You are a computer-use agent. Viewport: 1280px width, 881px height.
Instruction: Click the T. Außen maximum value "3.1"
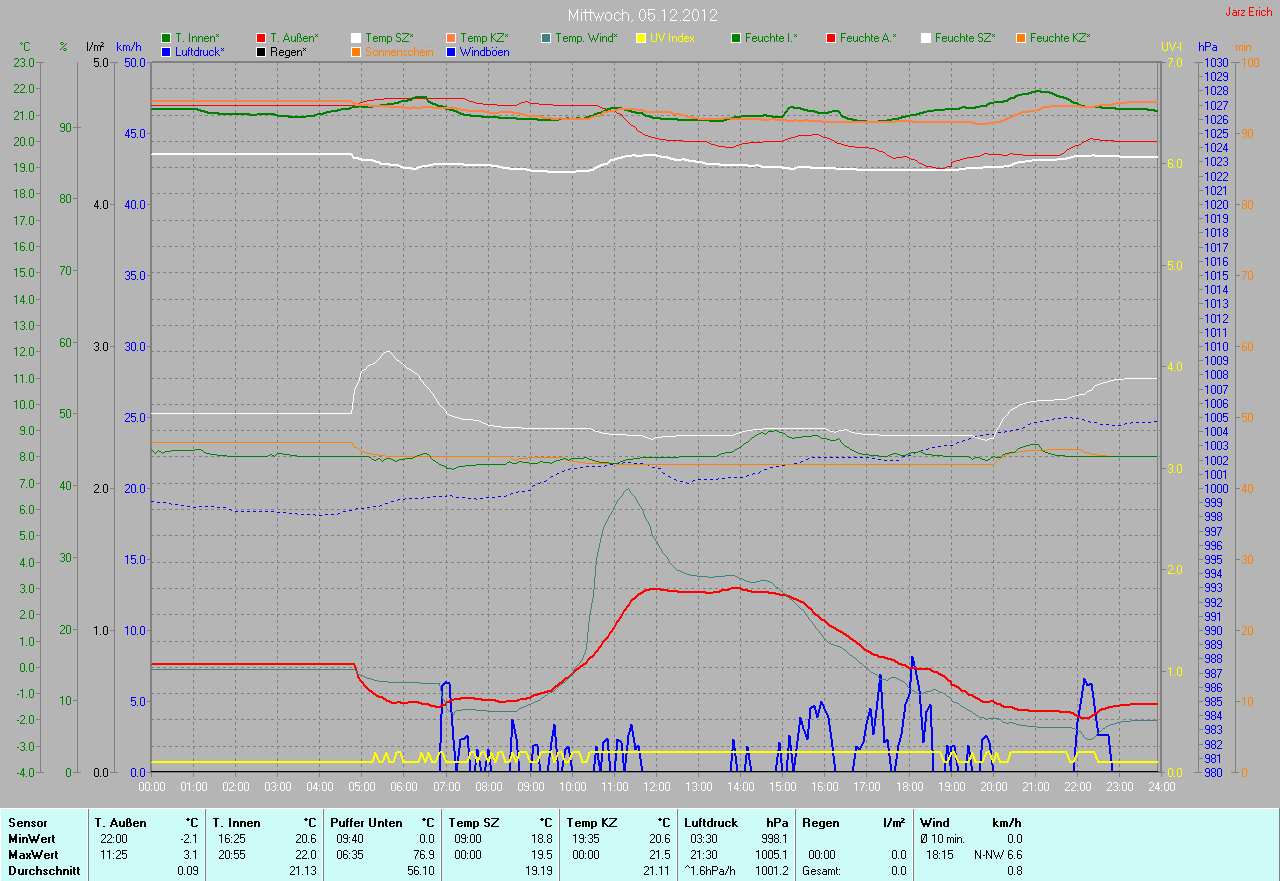click(190, 855)
